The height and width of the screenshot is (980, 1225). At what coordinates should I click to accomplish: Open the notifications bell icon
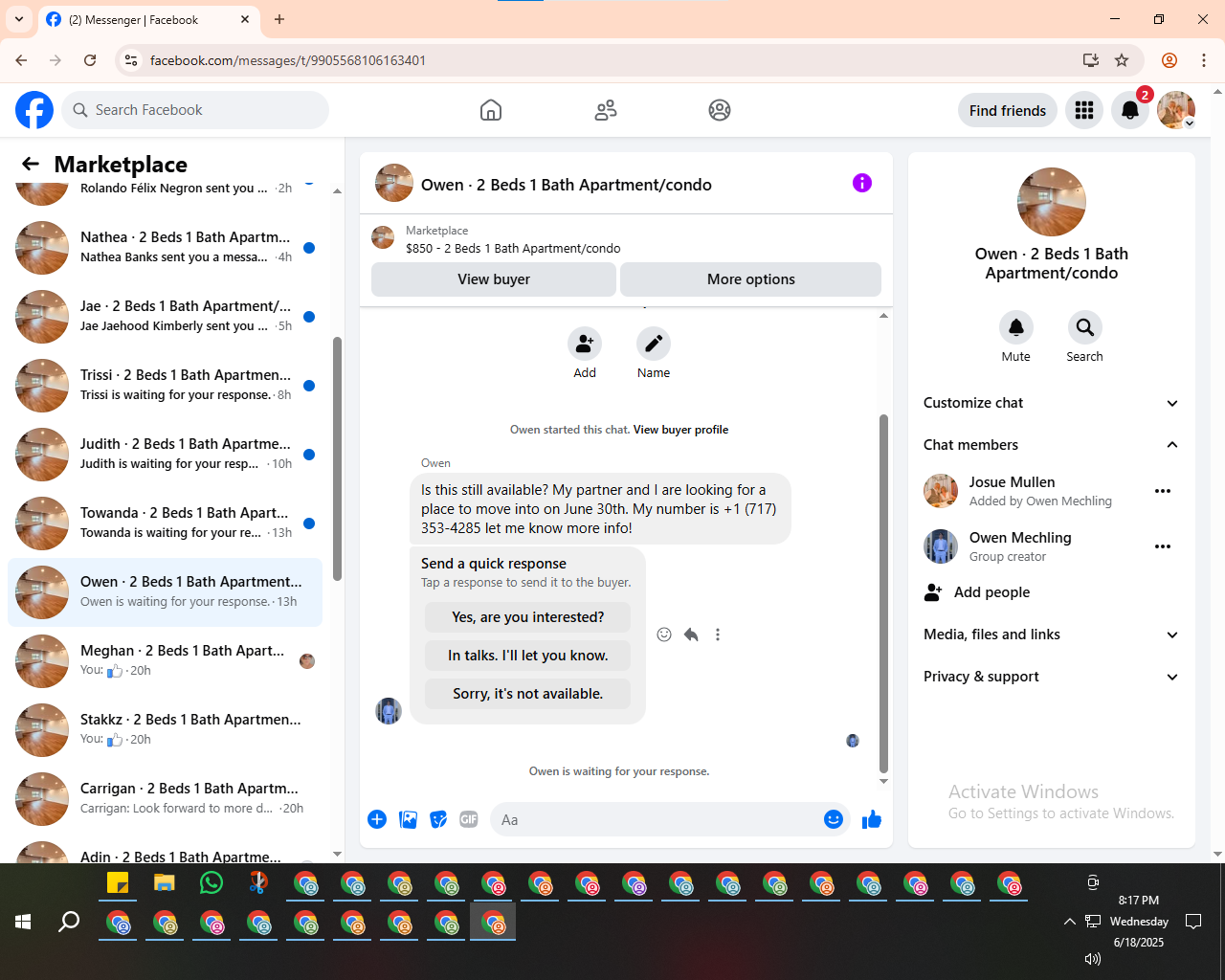1130,110
